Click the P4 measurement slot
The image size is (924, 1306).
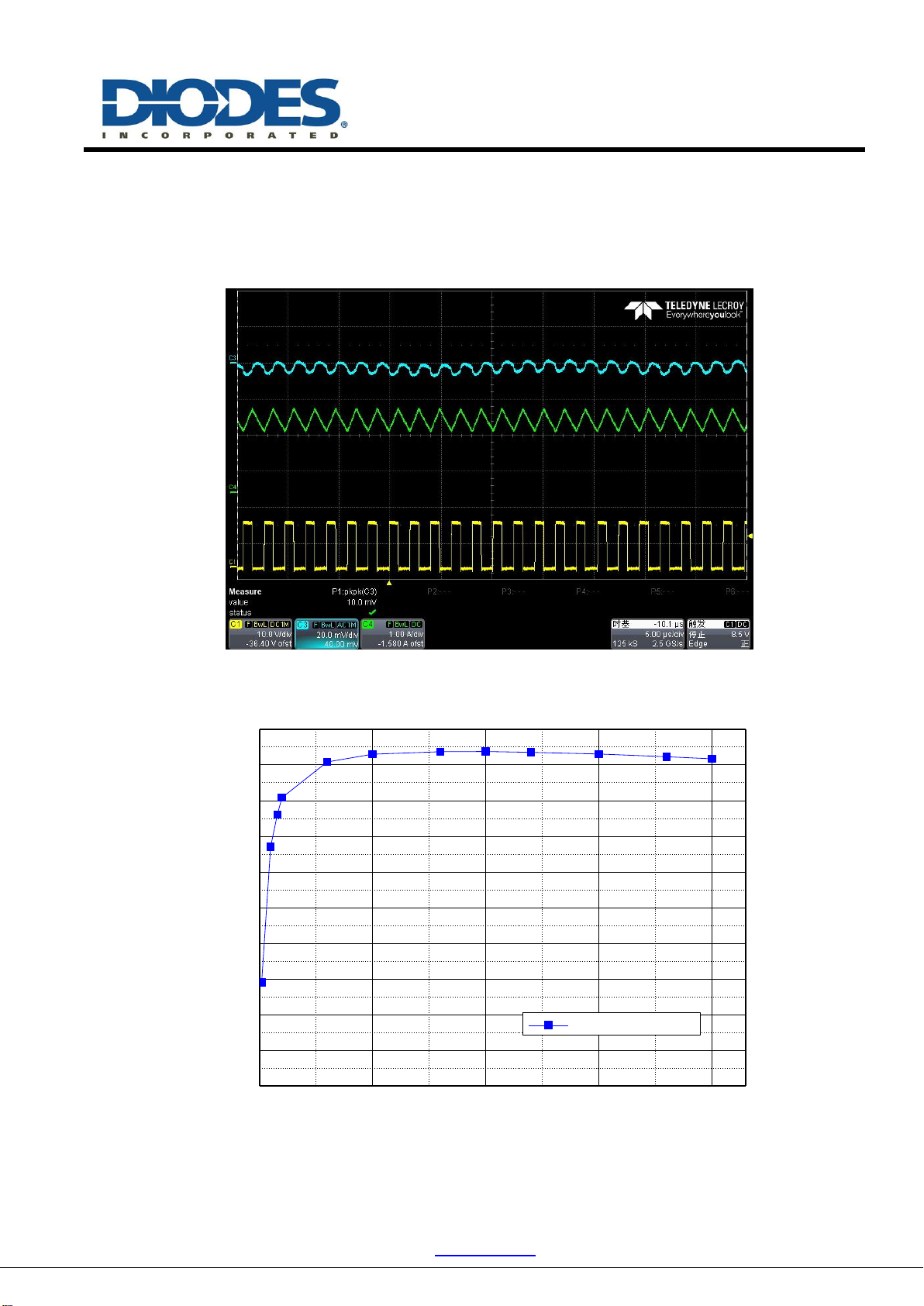pos(588,591)
